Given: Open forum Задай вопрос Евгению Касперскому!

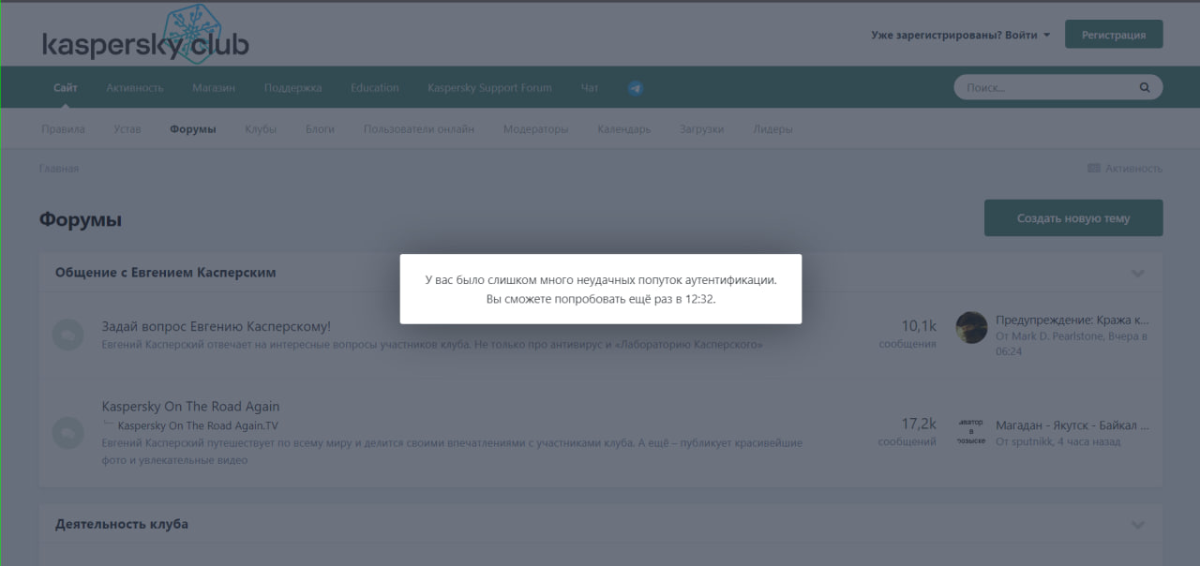Looking at the screenshot, I should [x=216, y=326].
